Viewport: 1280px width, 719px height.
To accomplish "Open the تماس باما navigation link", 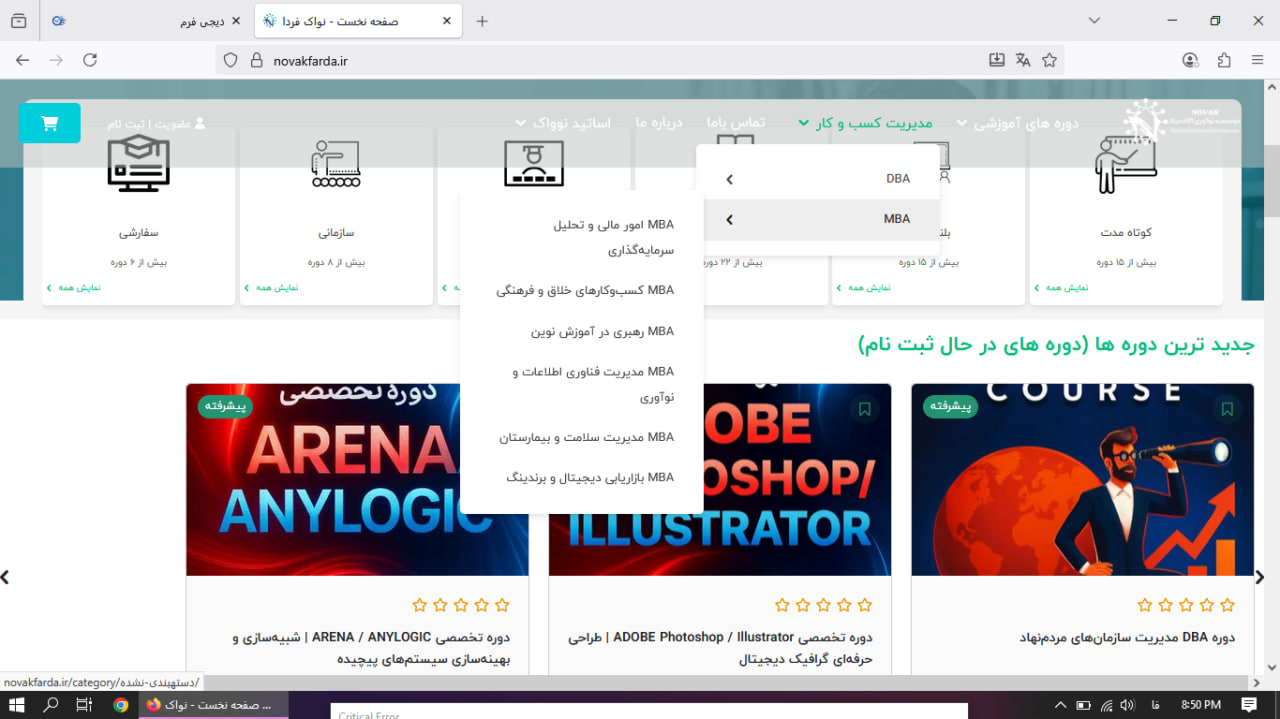I will (x=735, y=122).
